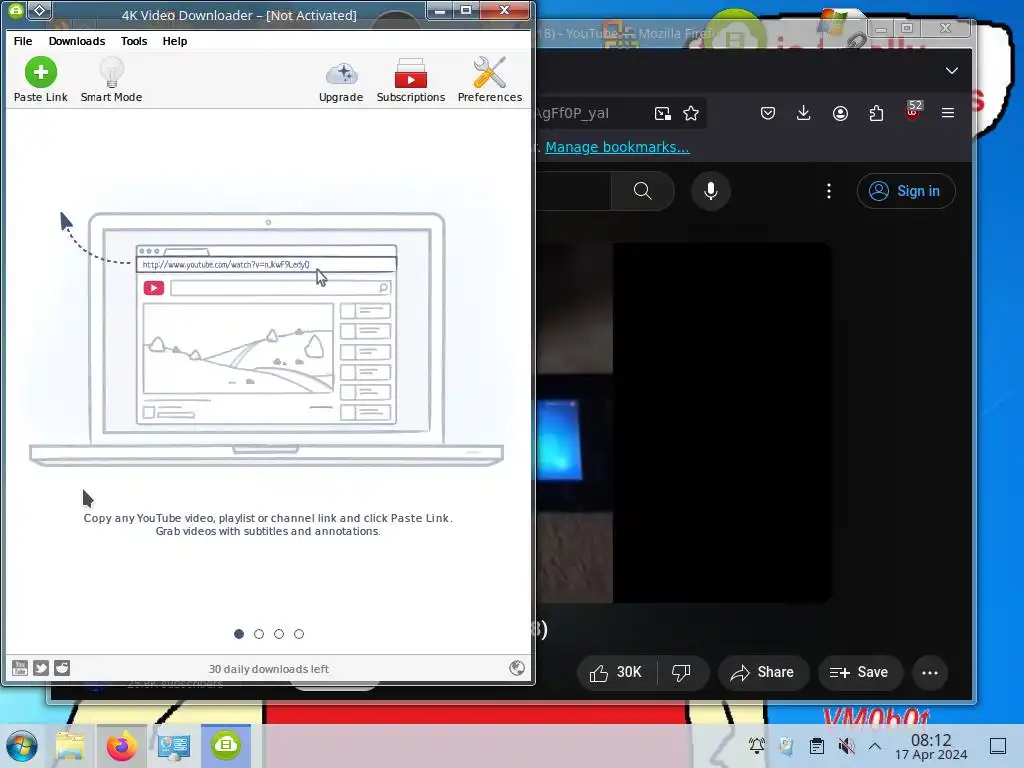Click the YouTube Save button
The width and height of the screenshot is (1024, 768).
pyautogui.click(x=859, y=672)
